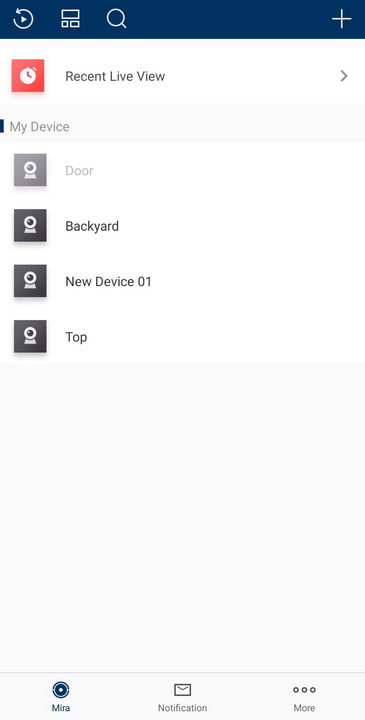Viewport: 365px width, 720px height.
Task: Select the Top camera icon
Action: (x=30, y=337)
